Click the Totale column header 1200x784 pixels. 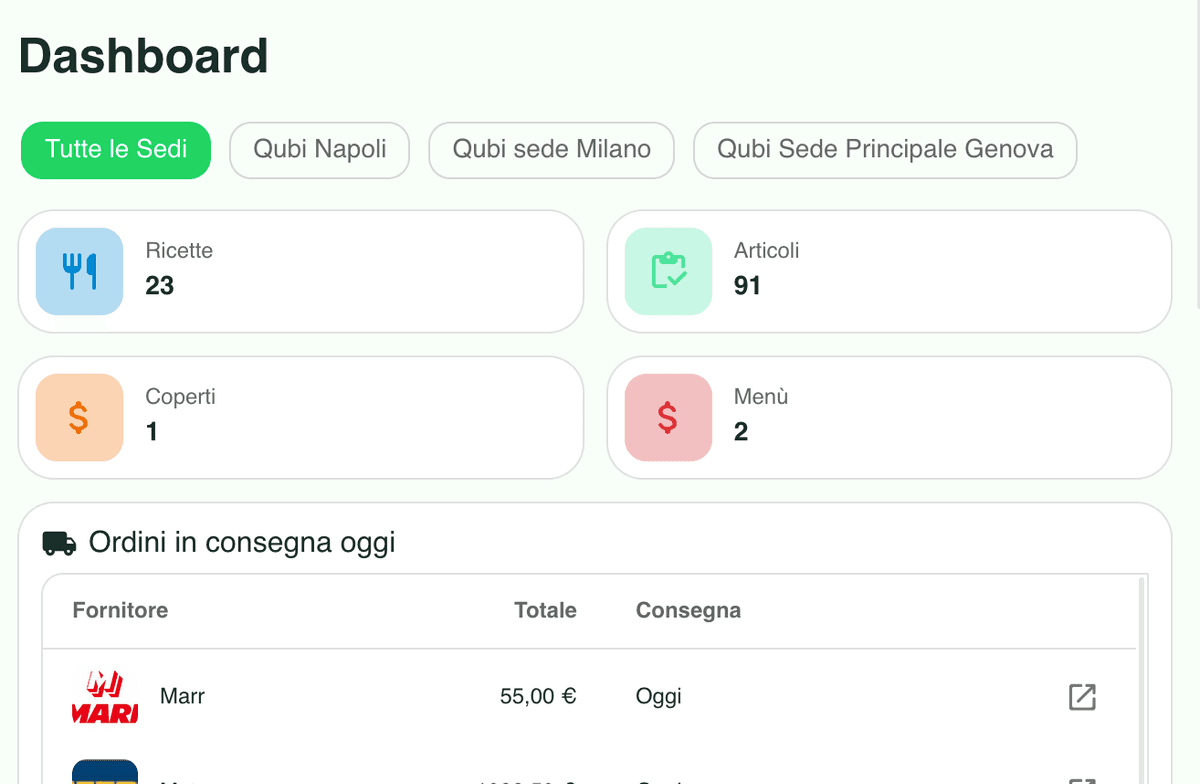(x=545, y=610)
